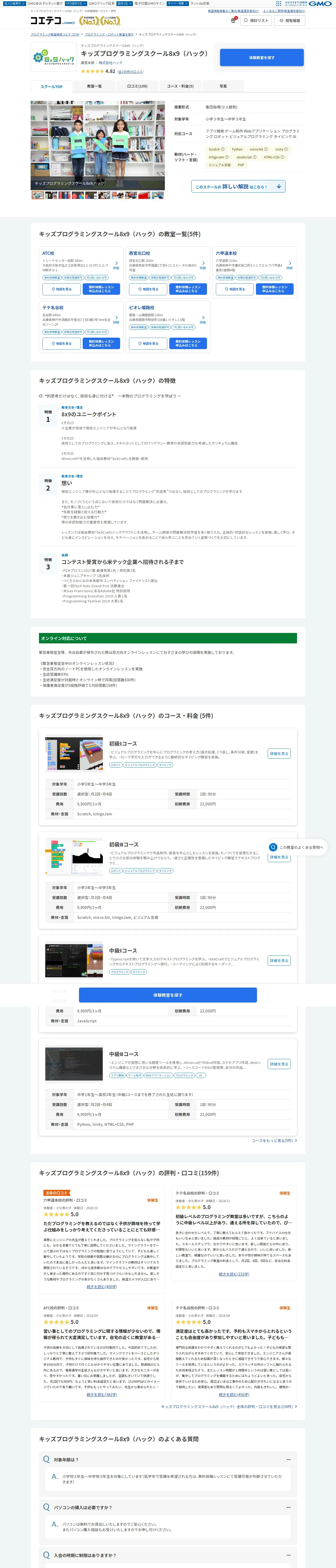
Task: Open the 全159件の口コミ link
Action: 131,72
